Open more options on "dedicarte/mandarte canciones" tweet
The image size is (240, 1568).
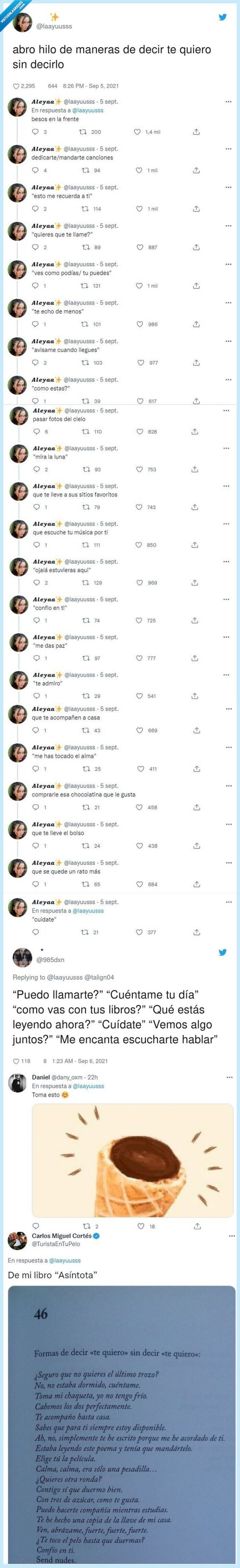[228, 149]
